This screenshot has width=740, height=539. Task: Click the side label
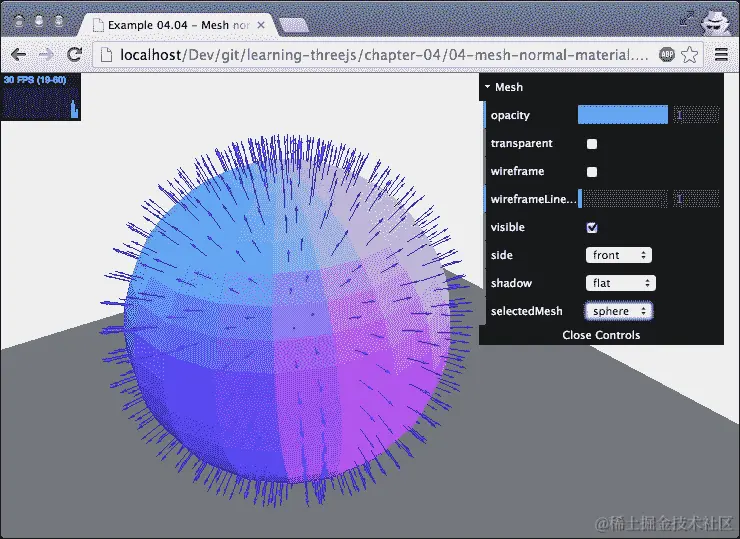click(x=501, y=255)
